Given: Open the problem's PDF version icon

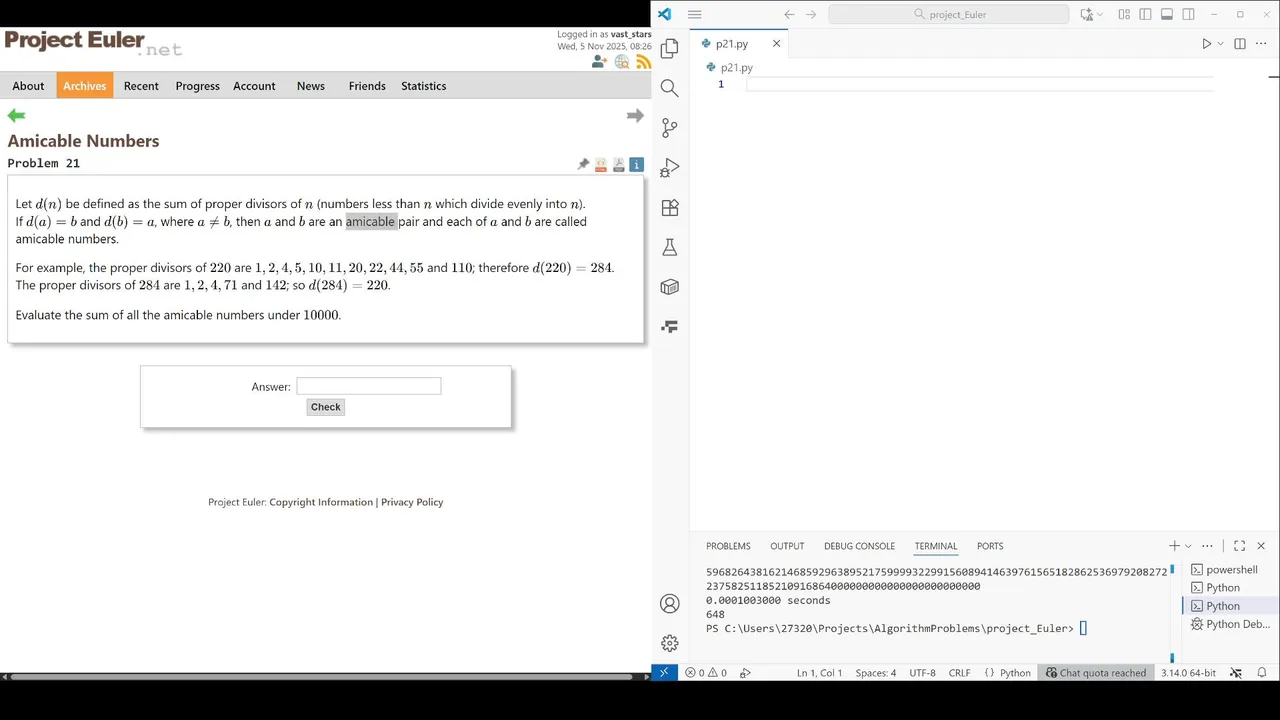Looking at the screenshot, I should click(619, 164).
